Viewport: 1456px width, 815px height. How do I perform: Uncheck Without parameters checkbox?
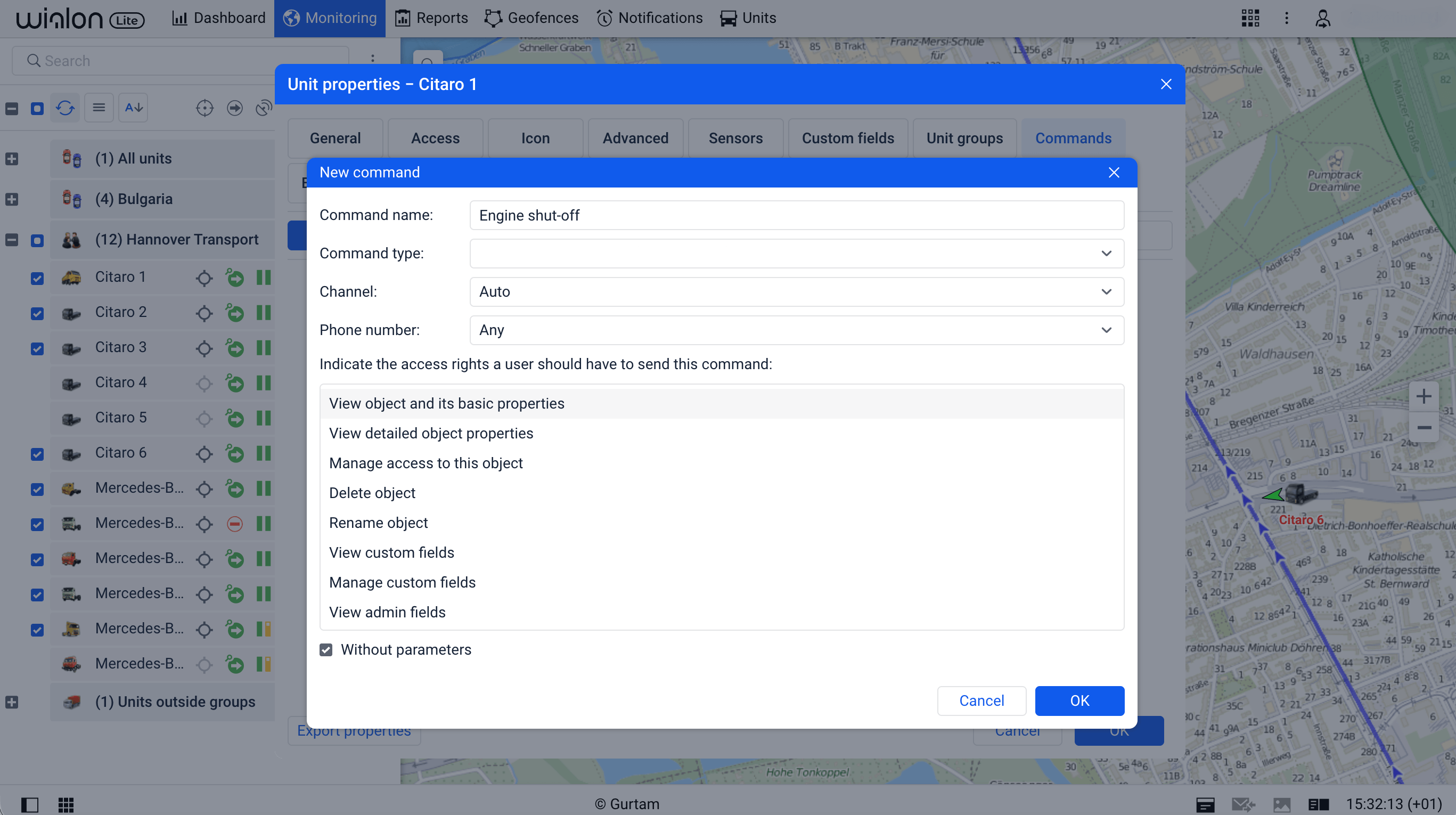[326, 650]
